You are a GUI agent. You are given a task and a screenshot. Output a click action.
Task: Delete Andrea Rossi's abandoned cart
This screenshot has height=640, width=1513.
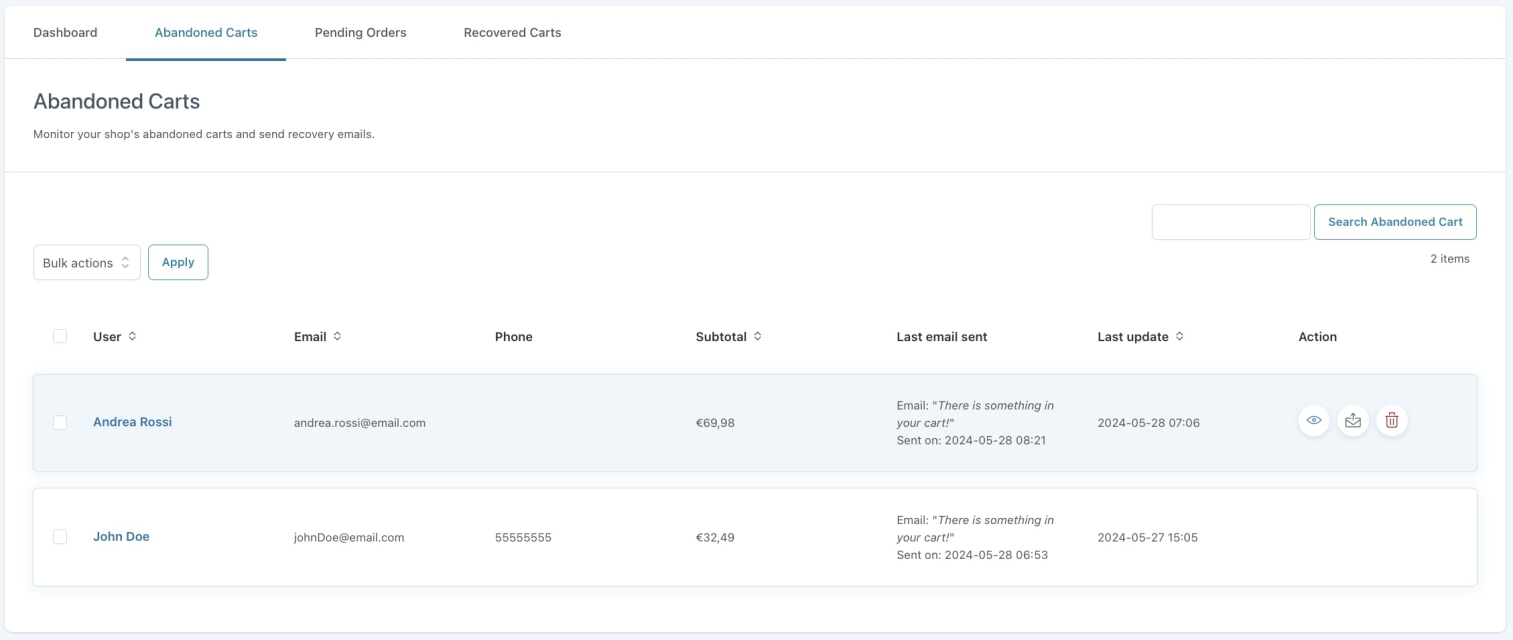click(x=1391, y=421)
